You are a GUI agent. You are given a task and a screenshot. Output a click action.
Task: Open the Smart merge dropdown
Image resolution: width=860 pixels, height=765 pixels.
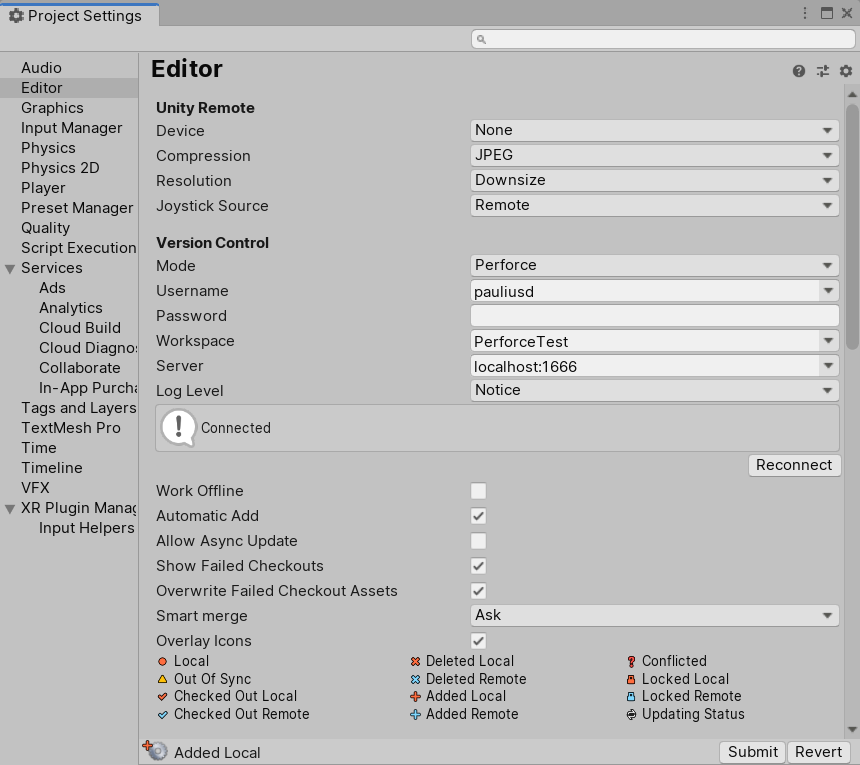[654, 616]
